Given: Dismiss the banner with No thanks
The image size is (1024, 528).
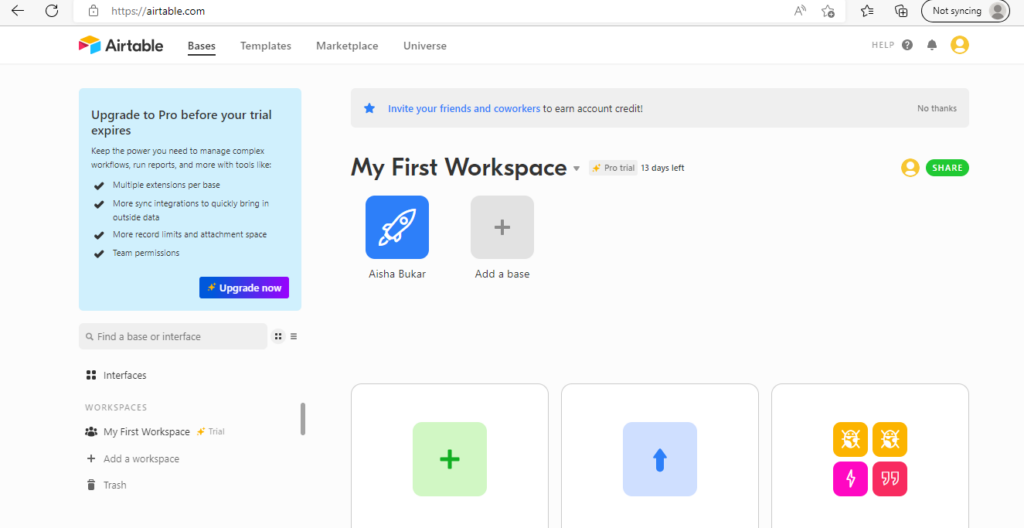Looking at the screenshot, I should (x=936, y=108).
